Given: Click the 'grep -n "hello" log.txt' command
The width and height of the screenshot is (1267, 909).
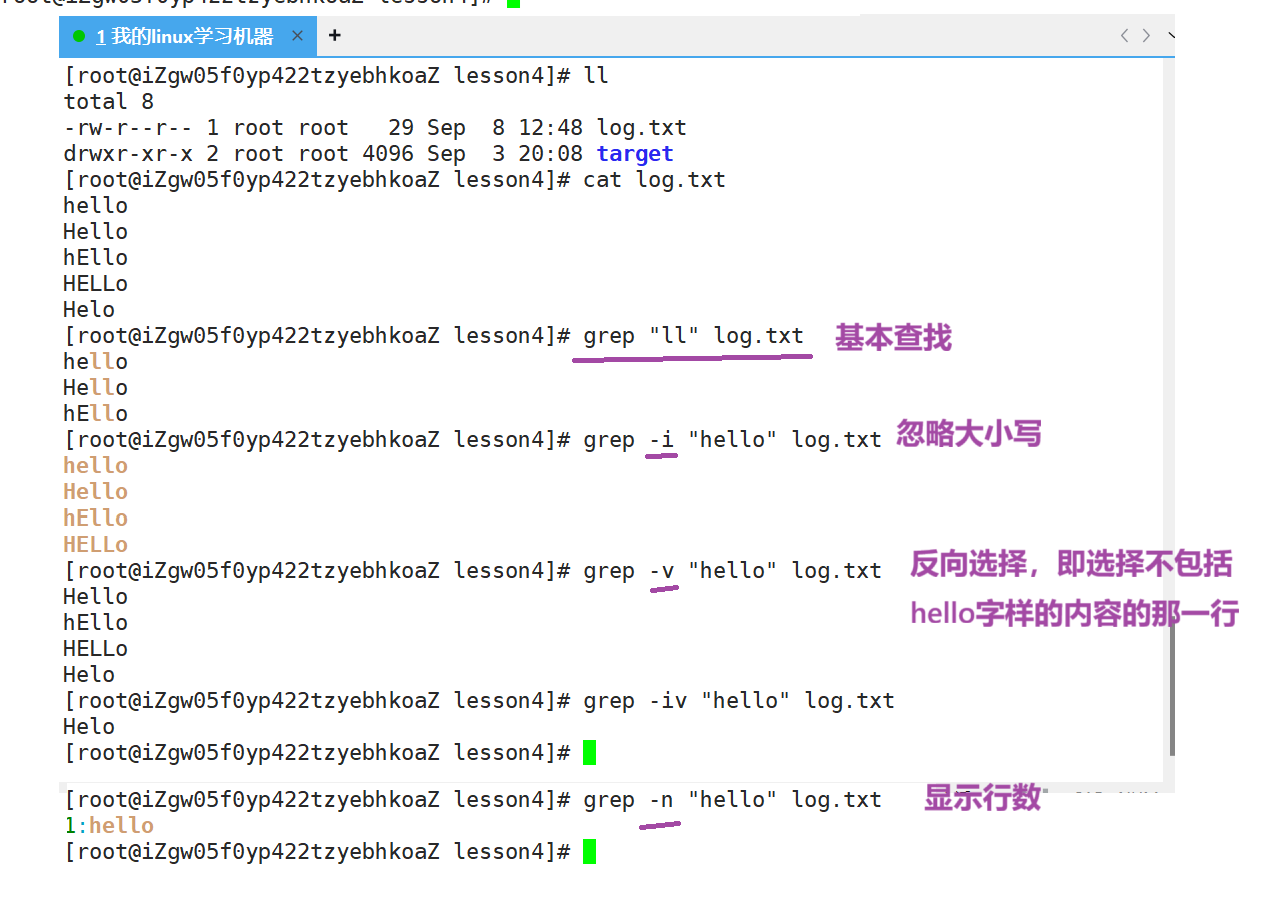Looking at the screenshot, I should click(733, 800).
